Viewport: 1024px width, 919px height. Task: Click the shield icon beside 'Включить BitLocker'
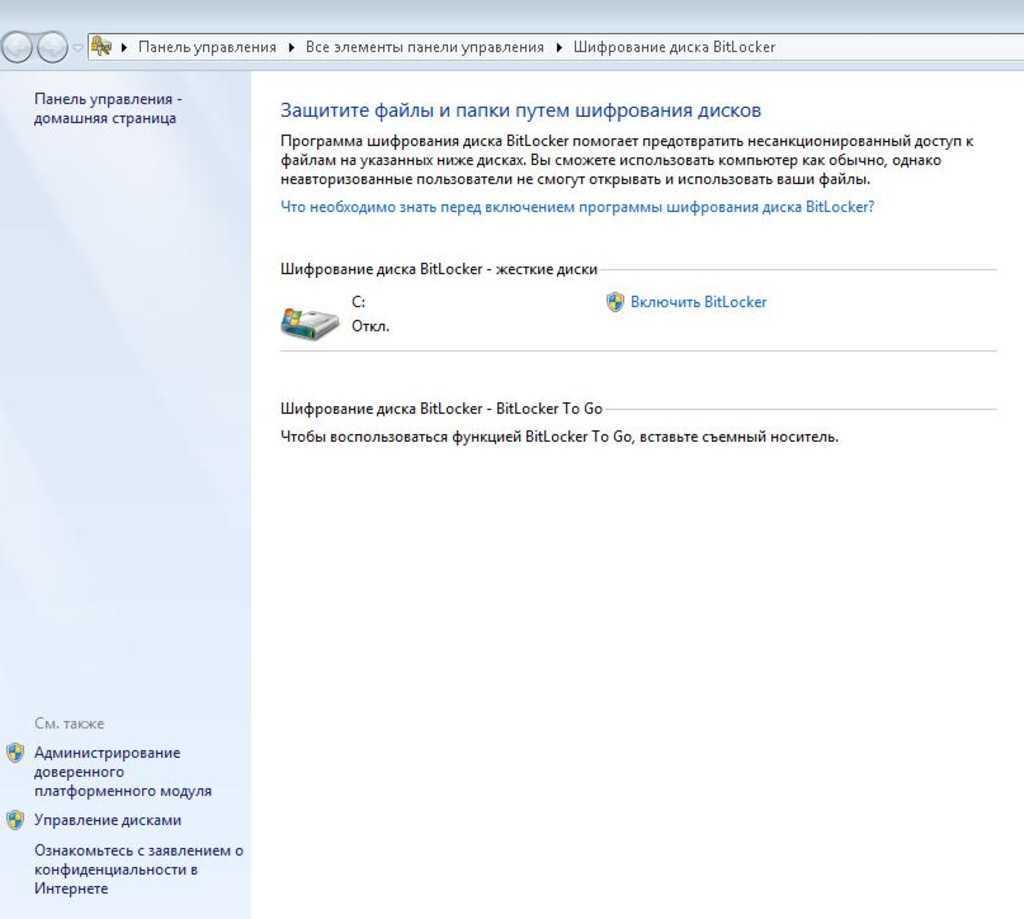click(616, 302)
